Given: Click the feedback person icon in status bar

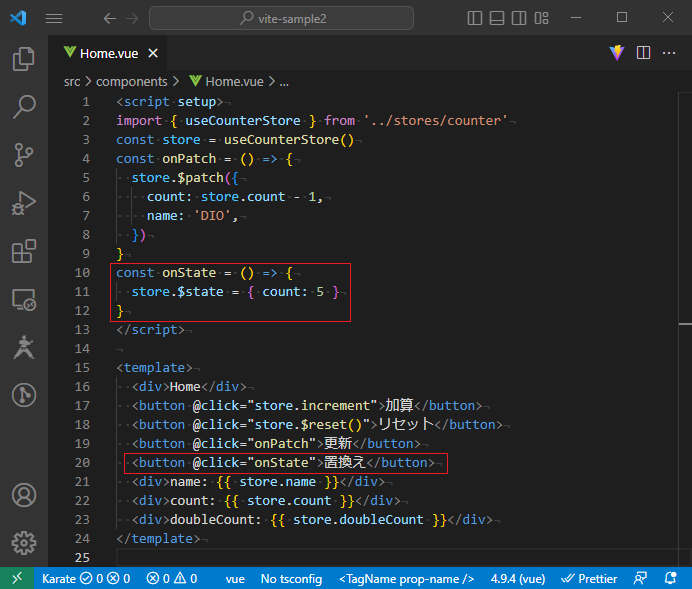Looking at the screenshot, I should pyautogui.click(x=640, y=578).
